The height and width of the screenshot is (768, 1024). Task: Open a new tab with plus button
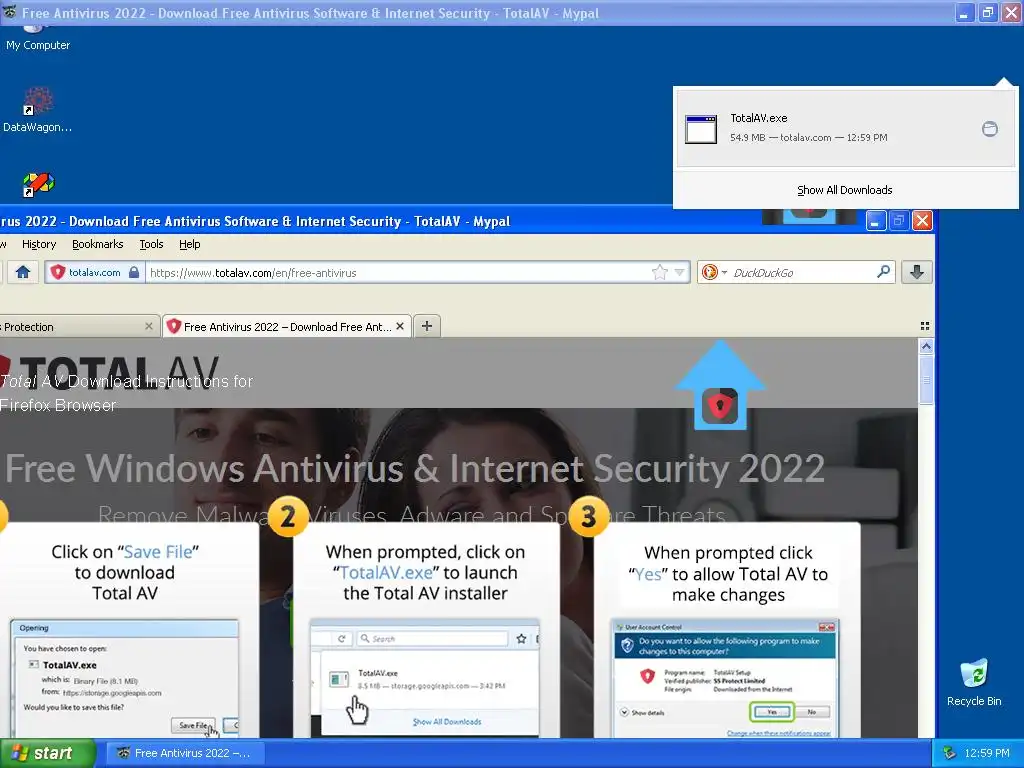pos(426,326)
